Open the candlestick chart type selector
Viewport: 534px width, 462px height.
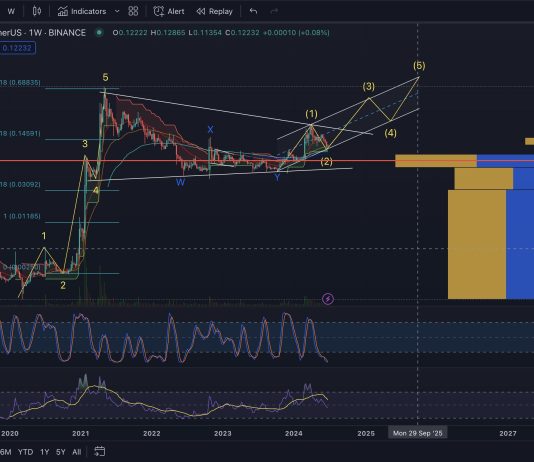(x=37, y=11)
